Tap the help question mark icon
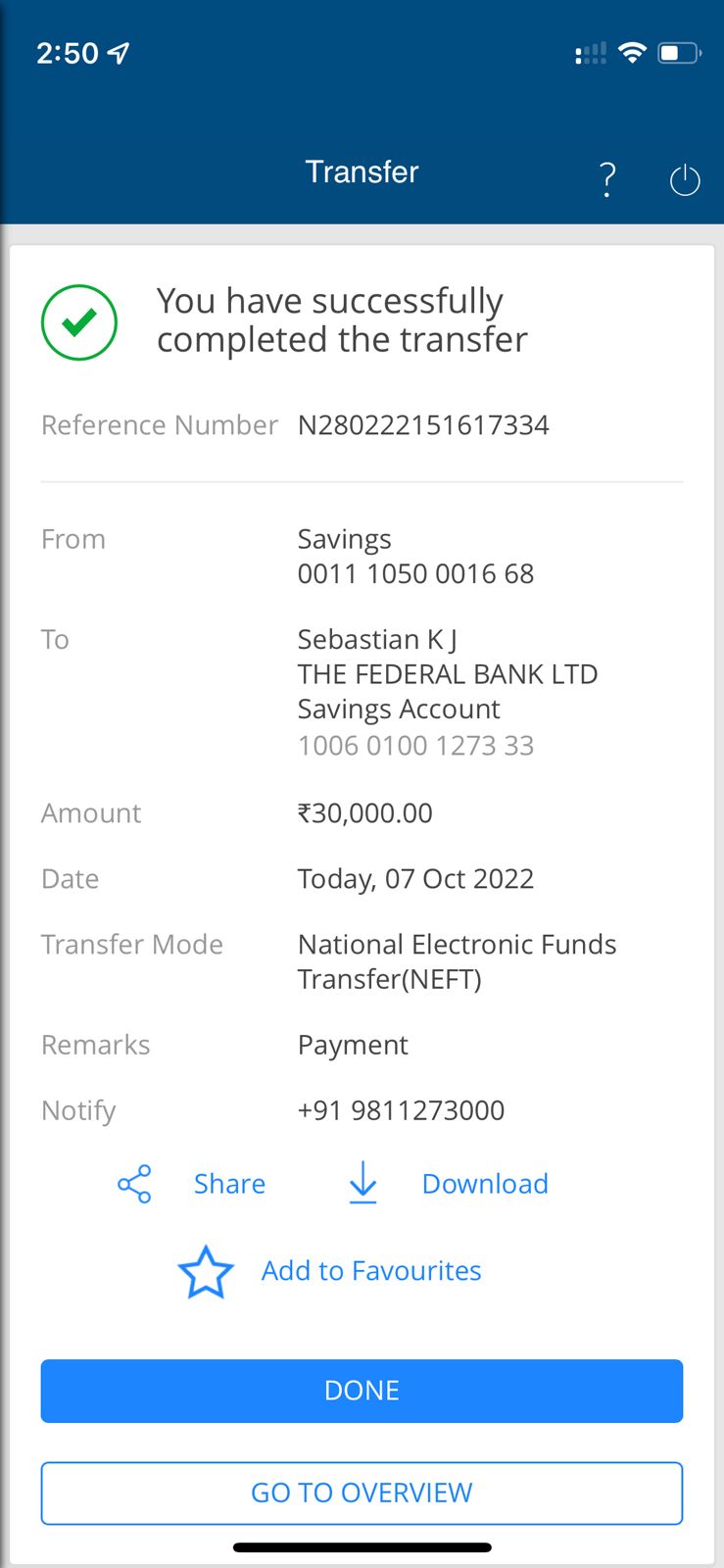Viewport: 724px width, 1568px height. coord(607,179)
